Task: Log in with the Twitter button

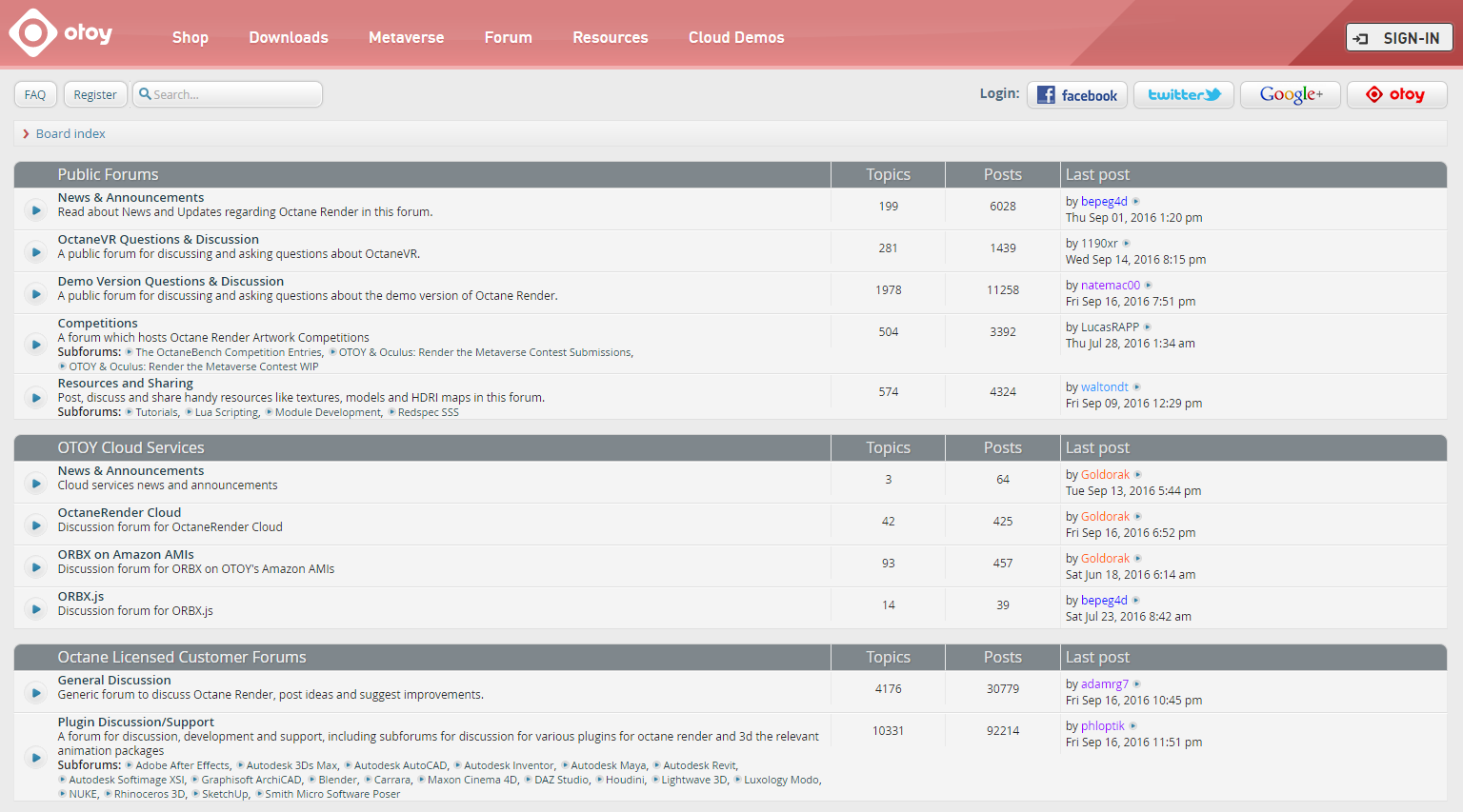Action: point(1184,95)
